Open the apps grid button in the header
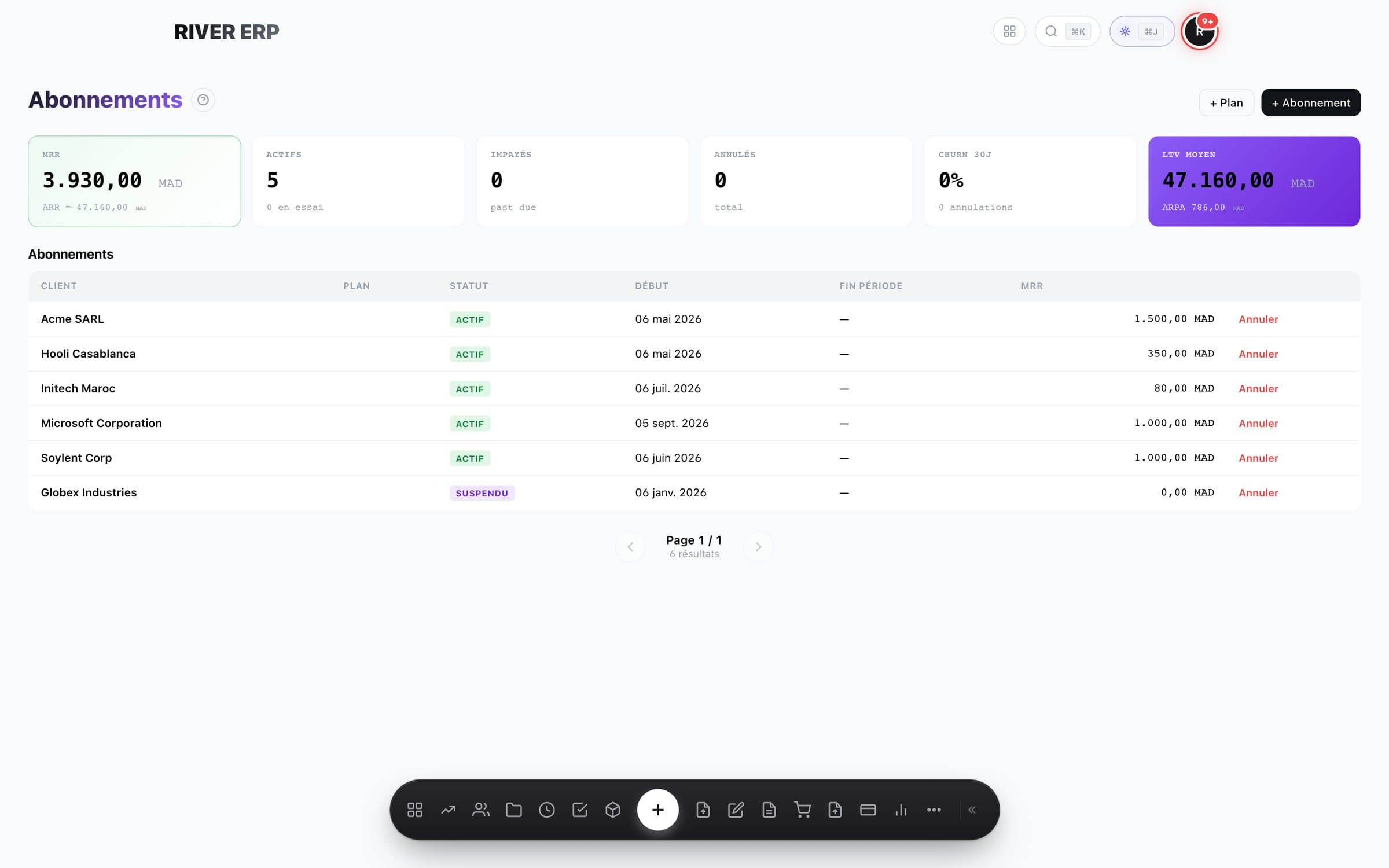1389x868 pixels. pyautogui.click(x=1009, y=31)
